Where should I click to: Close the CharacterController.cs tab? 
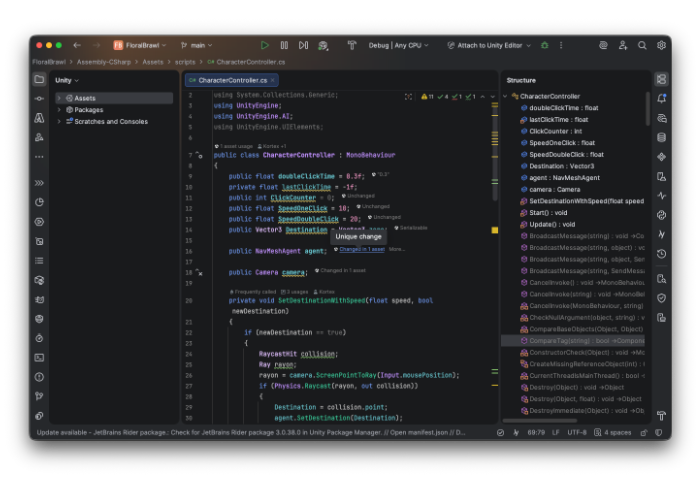point(273,80)
